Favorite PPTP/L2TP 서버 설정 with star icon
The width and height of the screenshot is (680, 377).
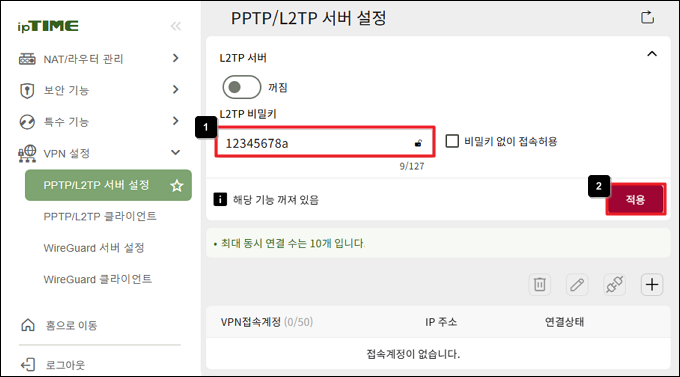pos(177,186)
